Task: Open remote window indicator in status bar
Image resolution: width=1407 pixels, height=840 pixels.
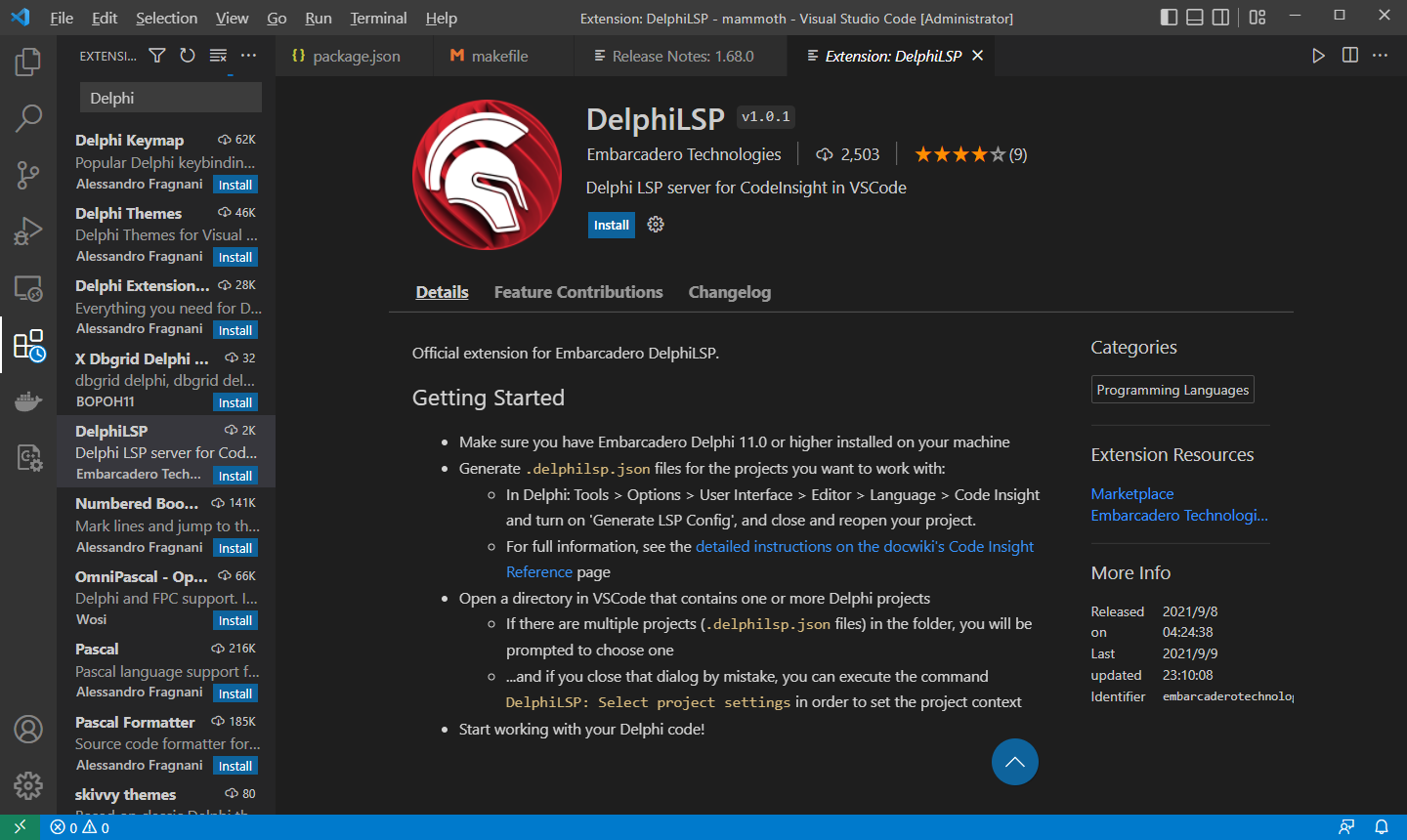Action: point(20,827)
